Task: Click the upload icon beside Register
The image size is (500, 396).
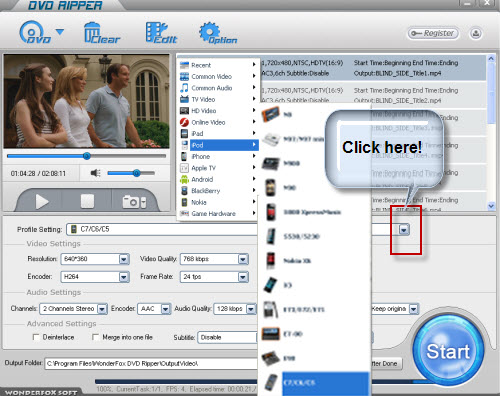Action: (x=476, y=33)
